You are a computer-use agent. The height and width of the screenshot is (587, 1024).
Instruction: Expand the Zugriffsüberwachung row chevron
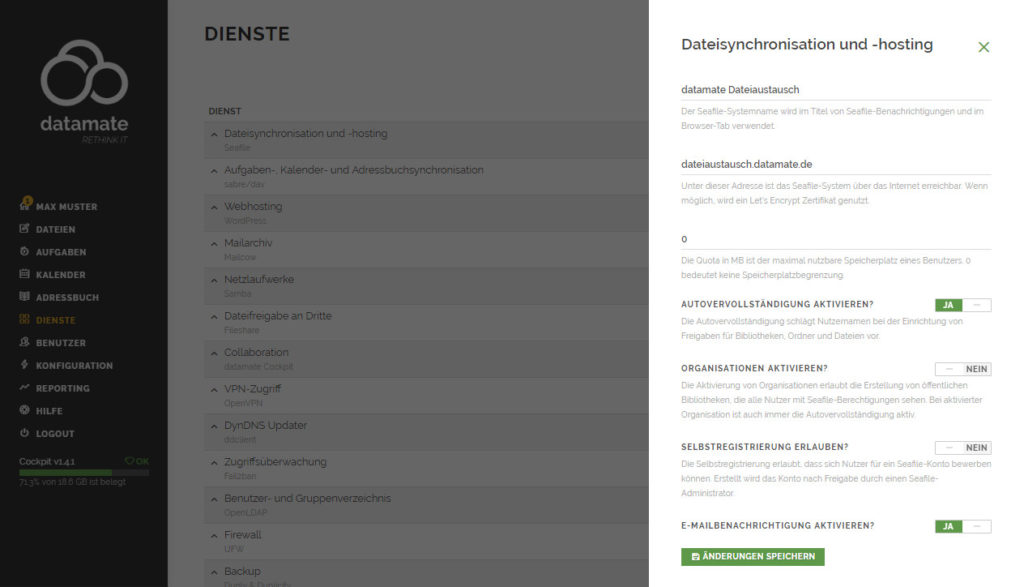pos(214,463)
